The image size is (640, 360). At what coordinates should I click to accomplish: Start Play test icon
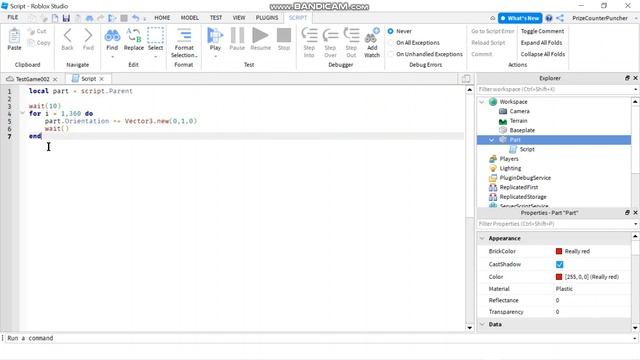(x=215, y=36)
